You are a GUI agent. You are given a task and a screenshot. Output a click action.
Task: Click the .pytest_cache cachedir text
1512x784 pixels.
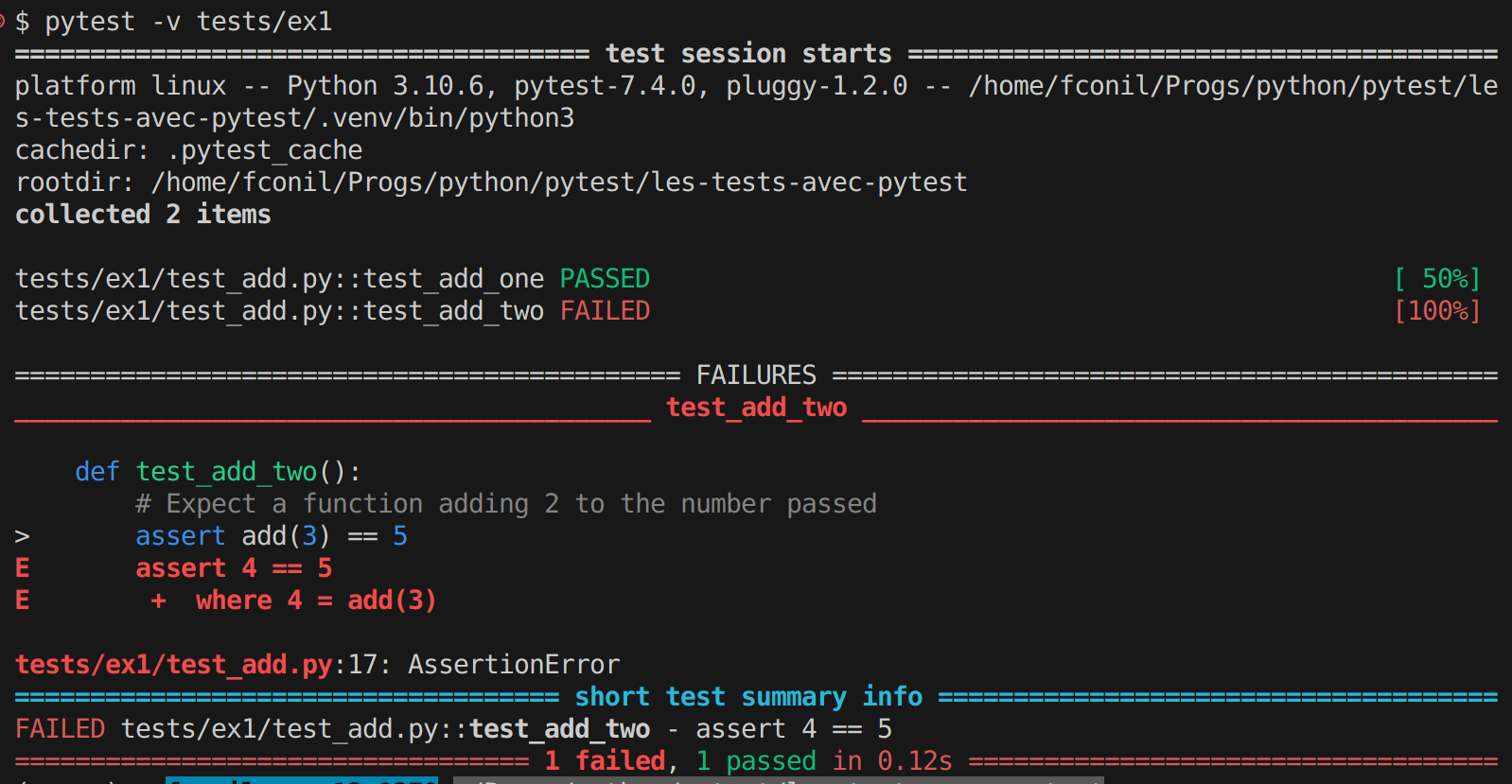[x=264, y=150]
